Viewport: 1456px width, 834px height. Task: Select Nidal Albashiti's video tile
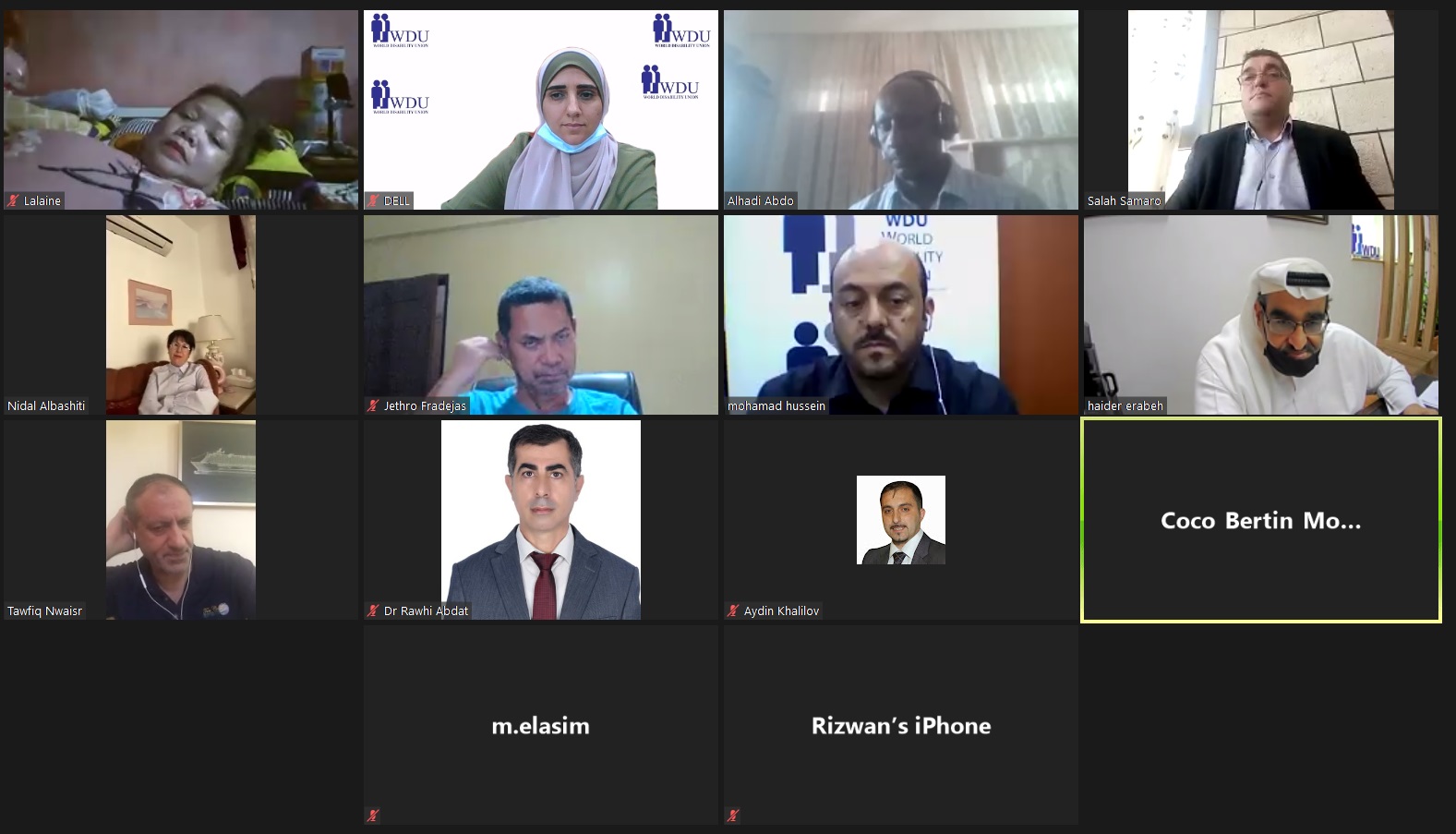[181, 315]
